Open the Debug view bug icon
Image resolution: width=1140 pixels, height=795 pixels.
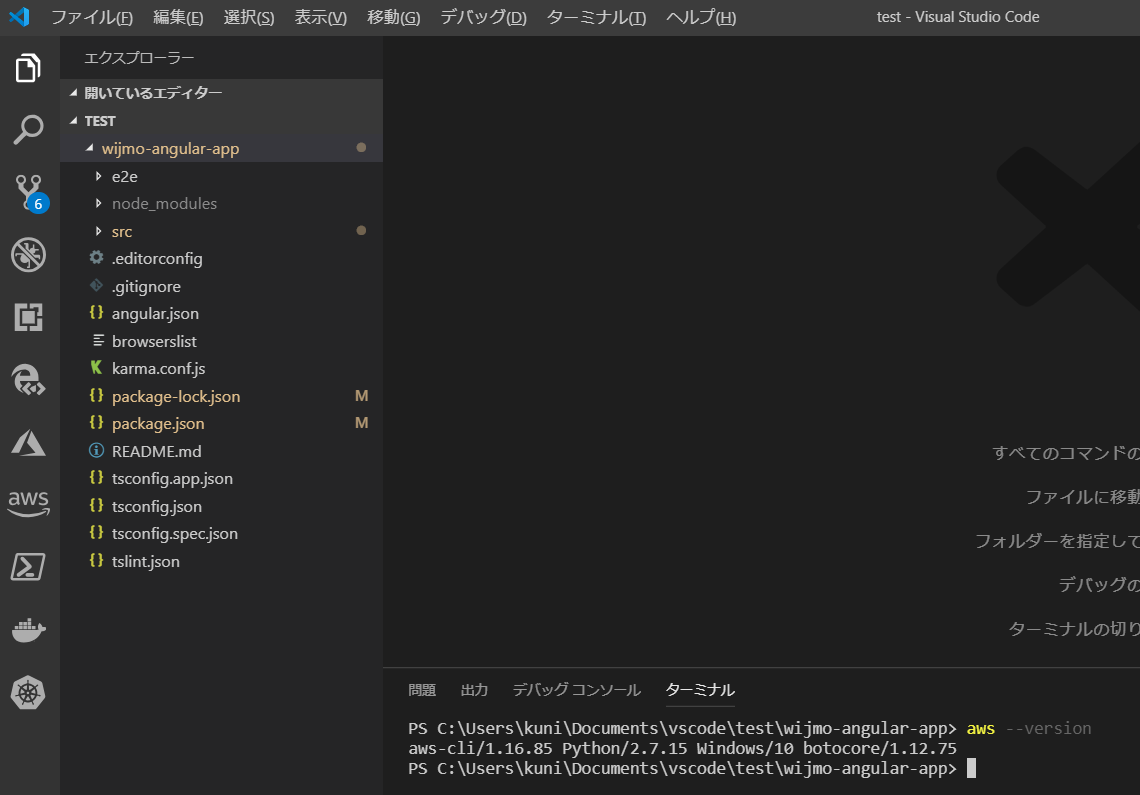click(28, 255)
